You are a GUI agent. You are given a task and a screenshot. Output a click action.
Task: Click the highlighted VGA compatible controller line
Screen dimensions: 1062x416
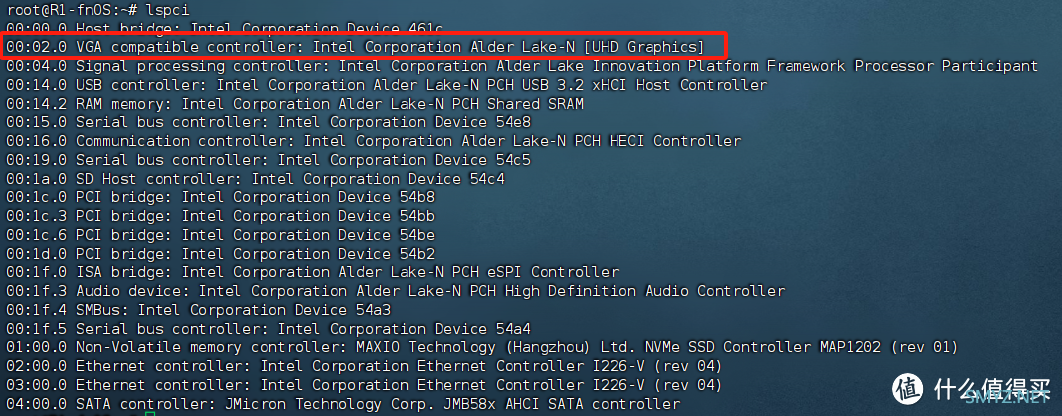[355, 47]
